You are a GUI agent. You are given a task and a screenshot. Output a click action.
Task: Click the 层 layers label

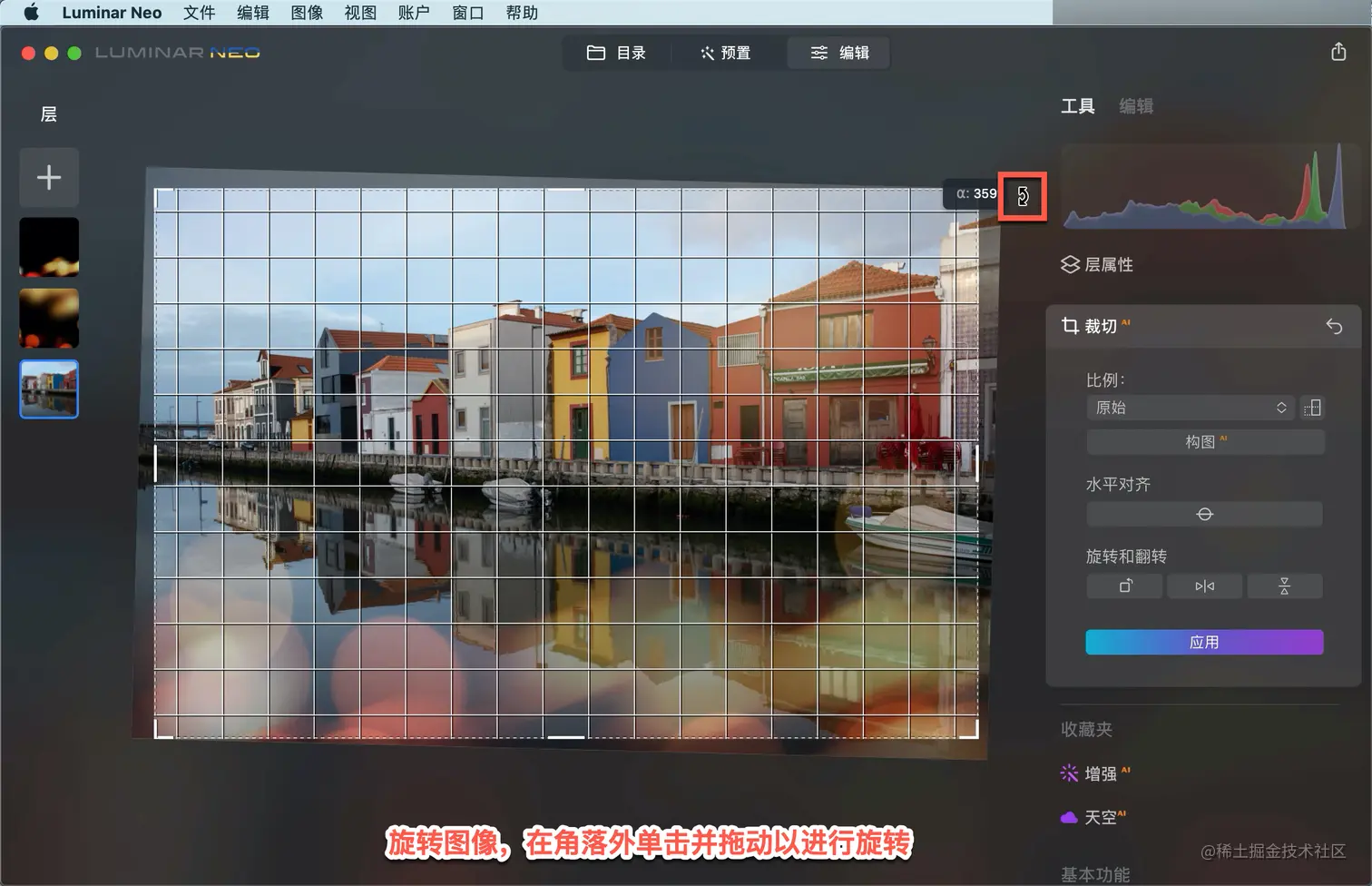[49, 114]
